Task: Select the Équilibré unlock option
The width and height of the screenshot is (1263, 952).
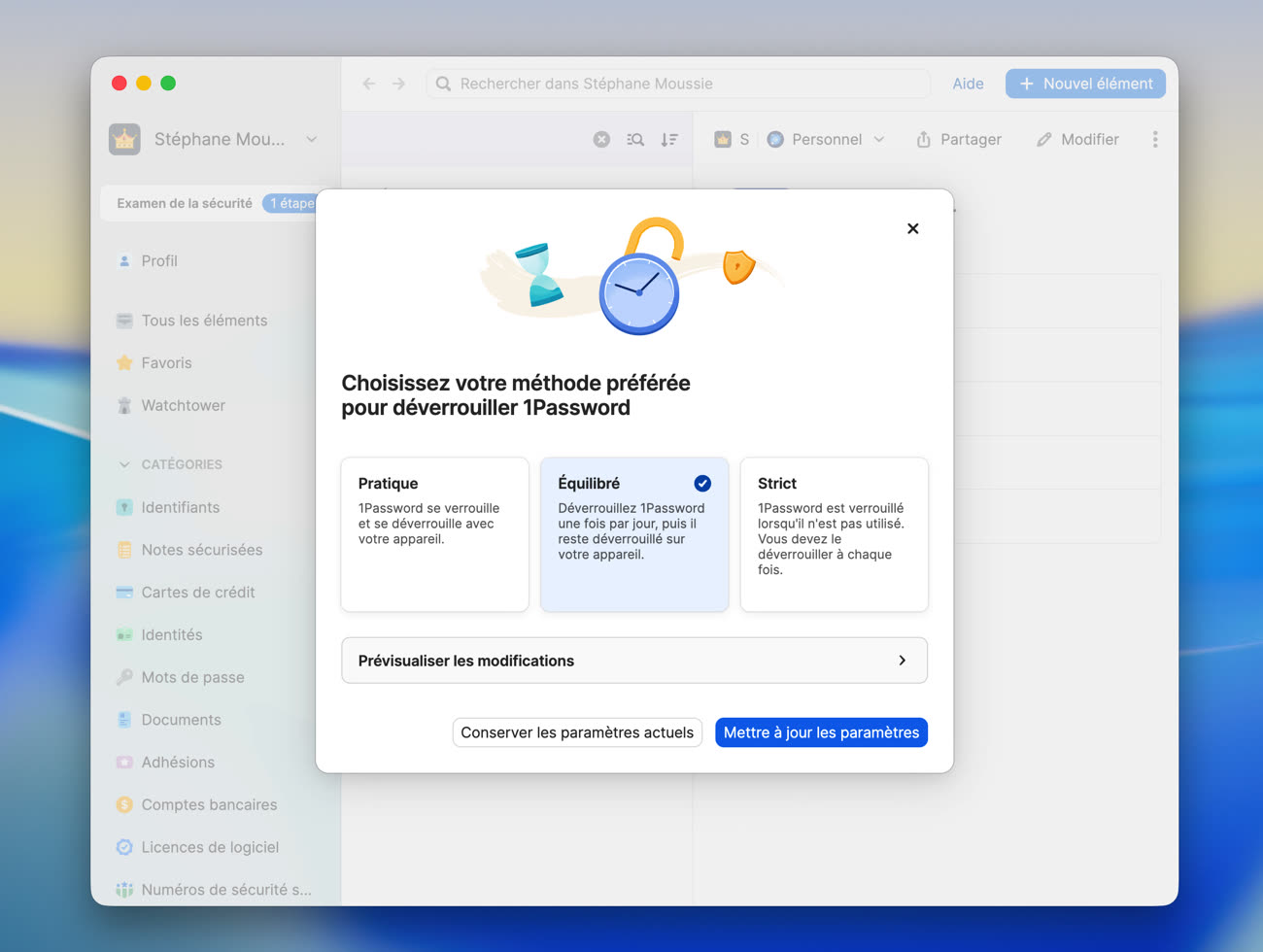Action: [633, 533]
